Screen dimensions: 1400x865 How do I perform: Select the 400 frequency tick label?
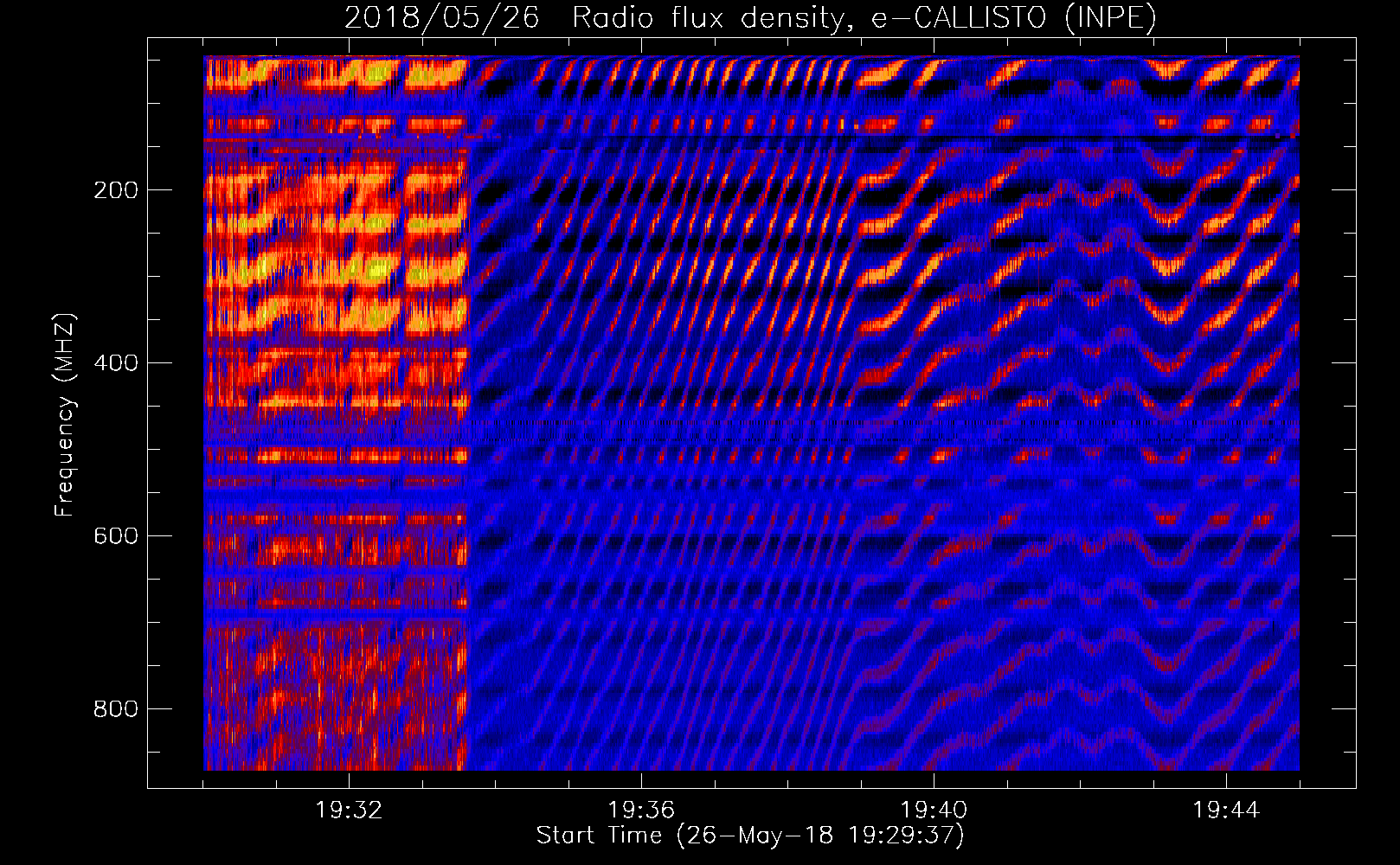click(116, 363)
